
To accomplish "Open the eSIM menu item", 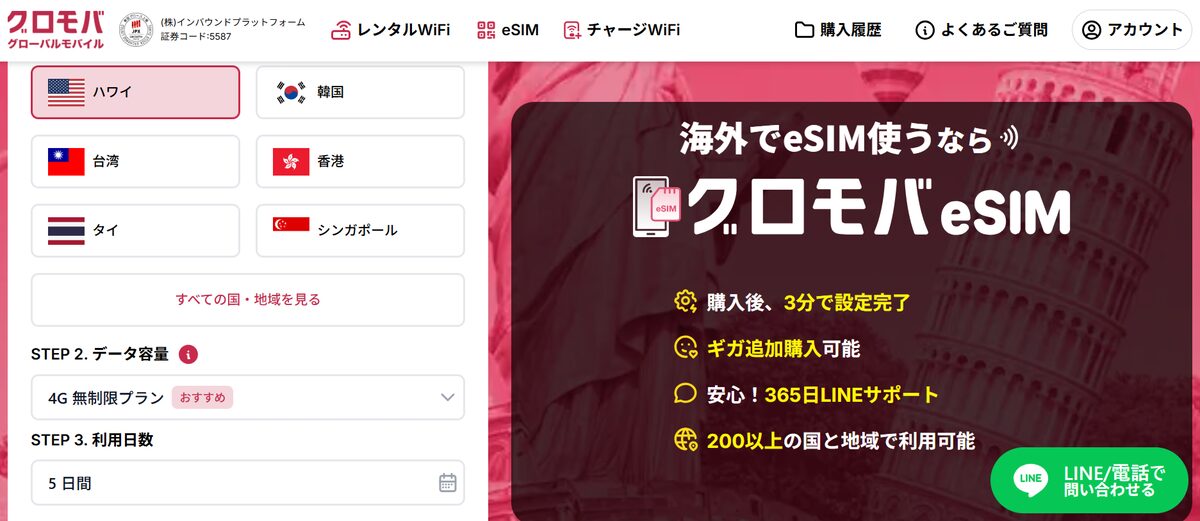I will click(508, 30).
